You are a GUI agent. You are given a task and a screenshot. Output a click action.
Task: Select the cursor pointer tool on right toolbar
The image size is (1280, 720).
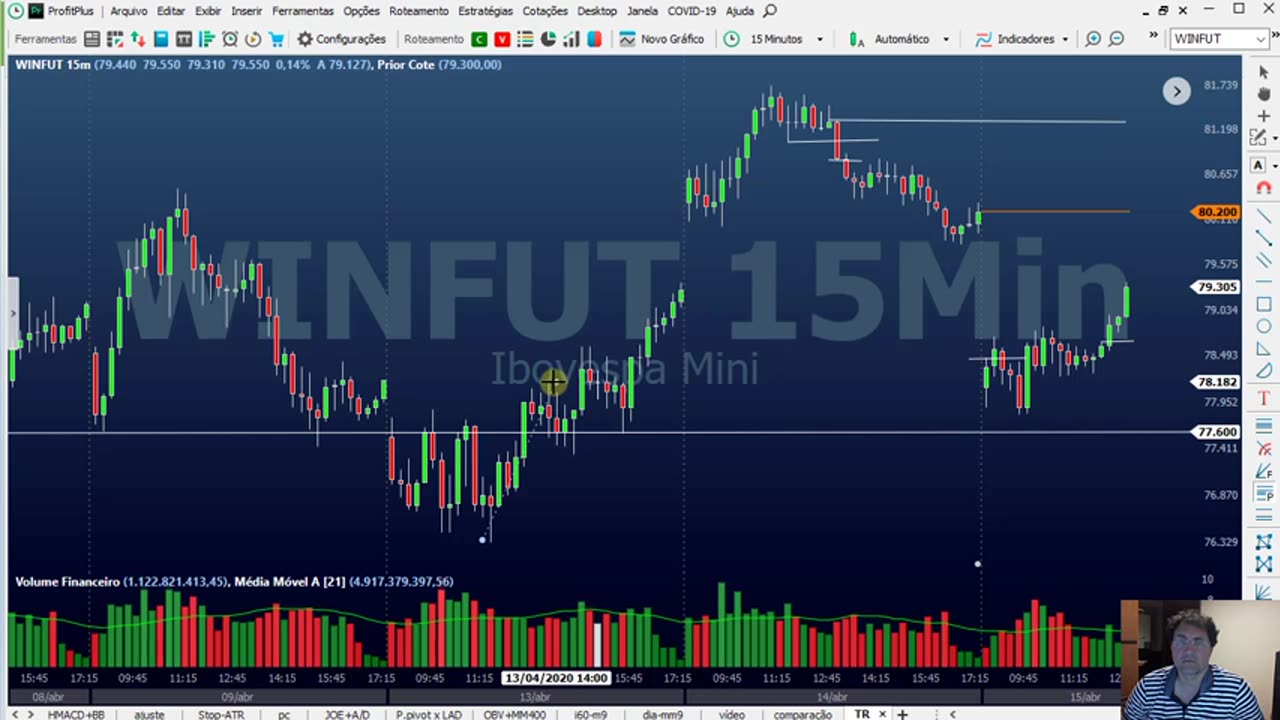[1263, 74]
